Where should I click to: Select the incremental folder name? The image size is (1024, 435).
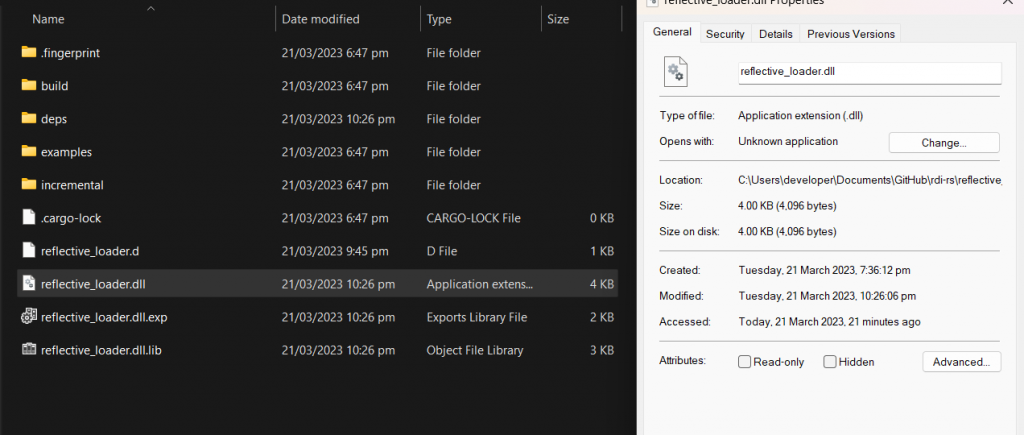tap(72, 185)
